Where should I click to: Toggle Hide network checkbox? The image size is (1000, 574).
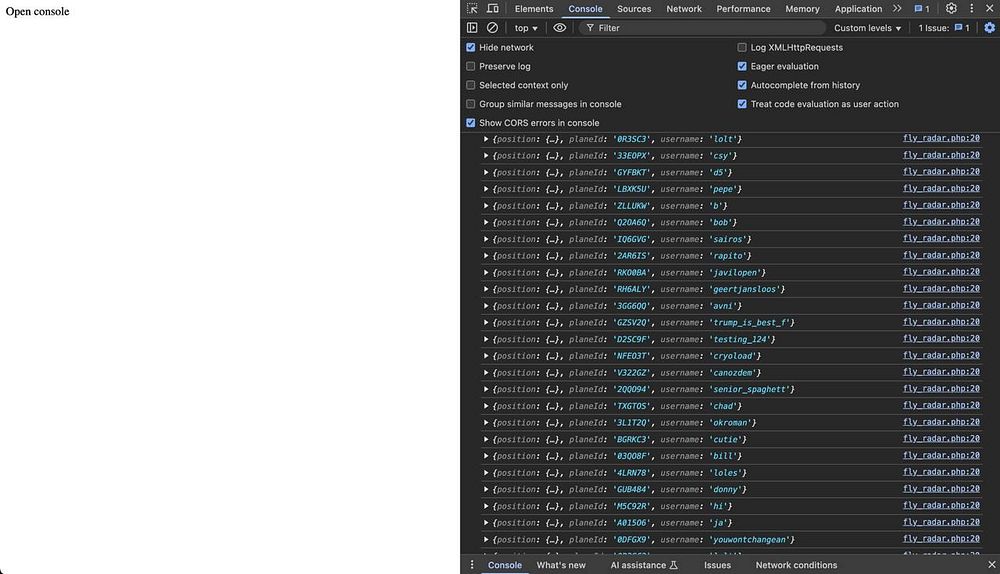(x=471, y=47)
